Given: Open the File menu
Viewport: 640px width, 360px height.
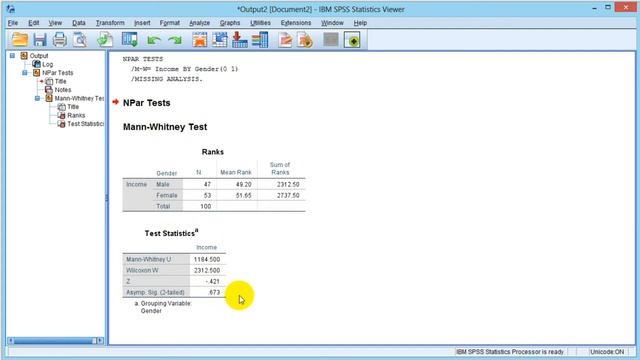Looking at the screenshot, I should 13,23.
